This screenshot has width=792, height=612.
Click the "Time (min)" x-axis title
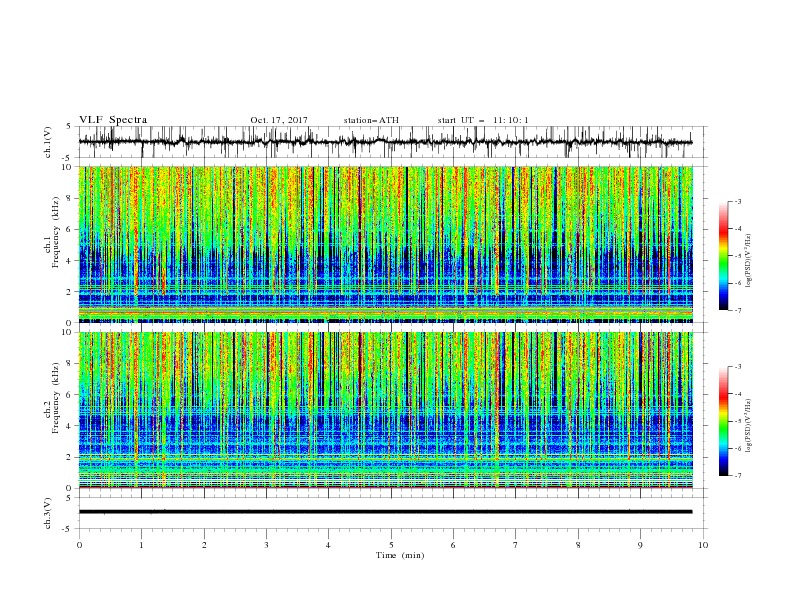click(400, 555)
